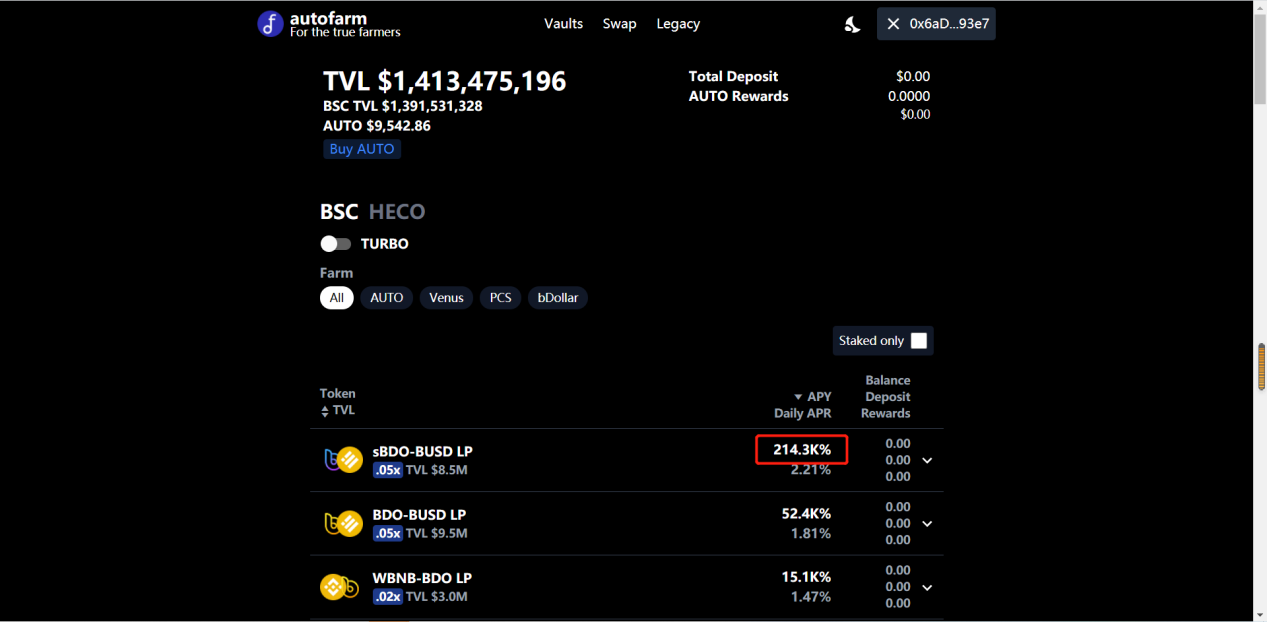Open the Vaults navigation menu

[x=563, y=24]
